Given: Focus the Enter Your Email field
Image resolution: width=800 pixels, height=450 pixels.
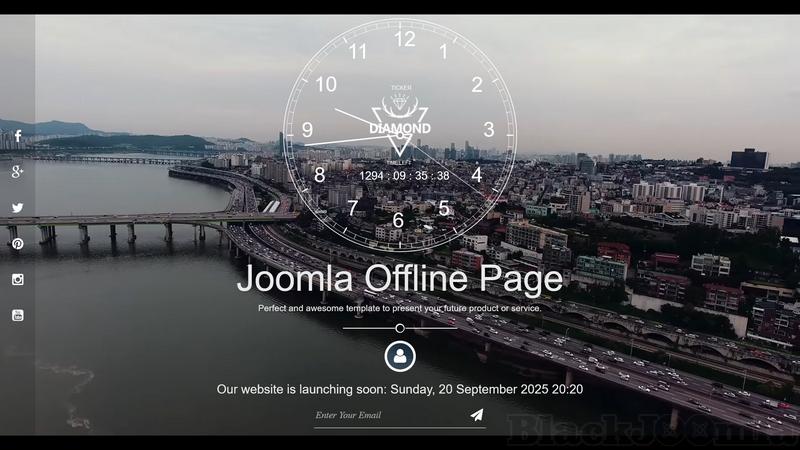Looking at the screenshot, I should pos(385,415).
